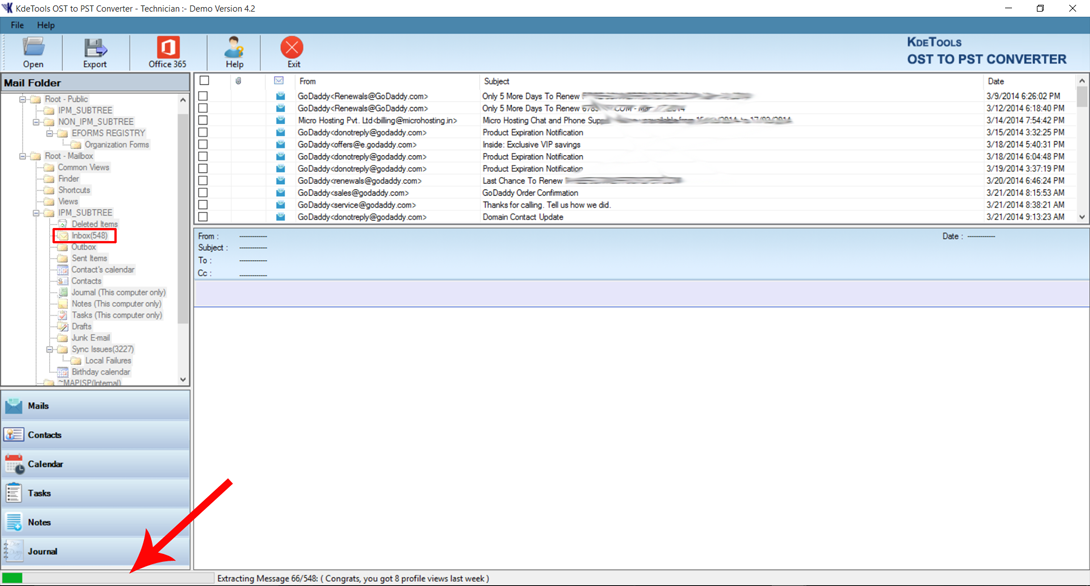
Task: Open the Mails panel in sidebar
Action: click(95, 406)
